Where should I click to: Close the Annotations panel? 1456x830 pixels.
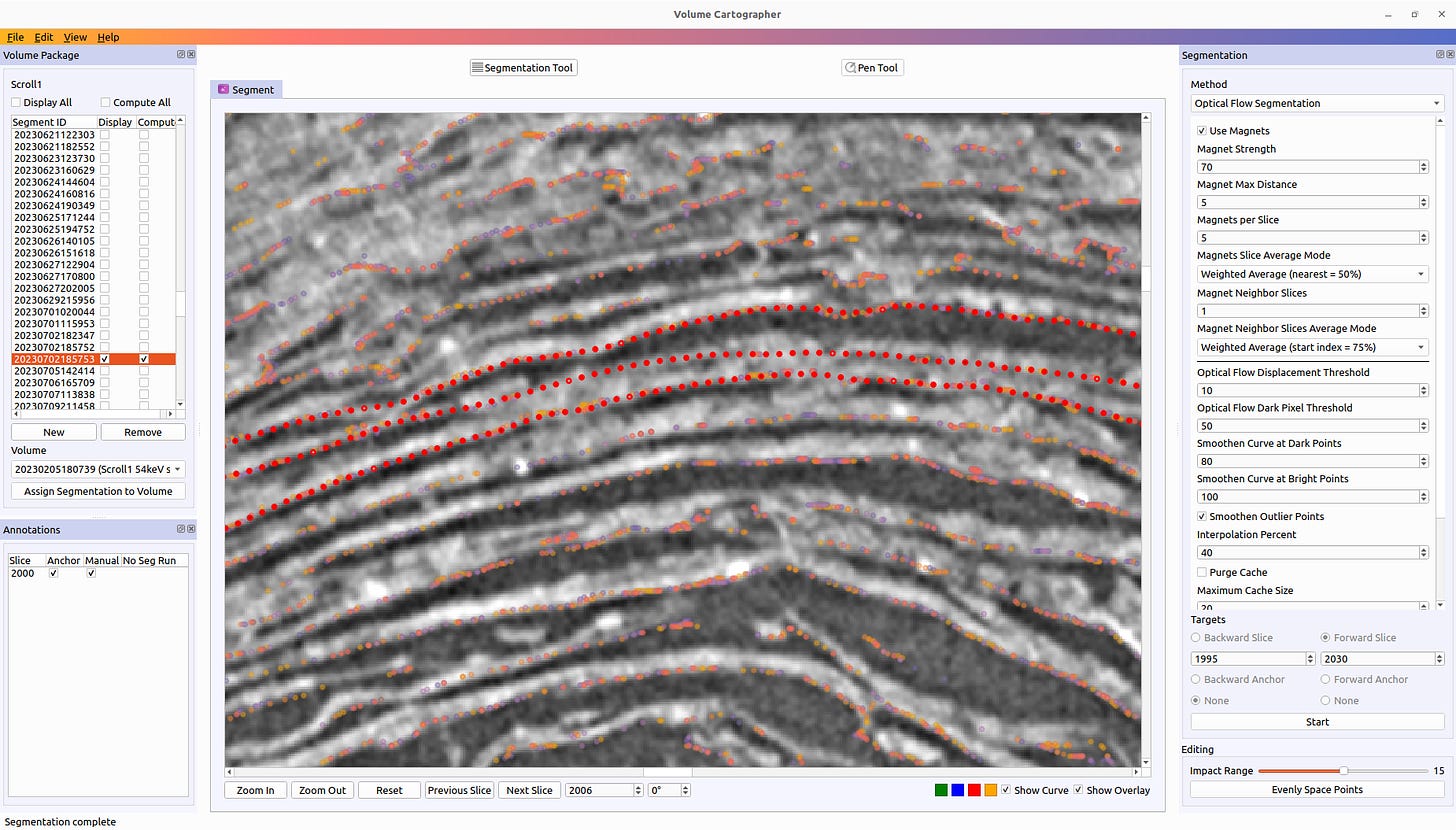tap(191, 530)
